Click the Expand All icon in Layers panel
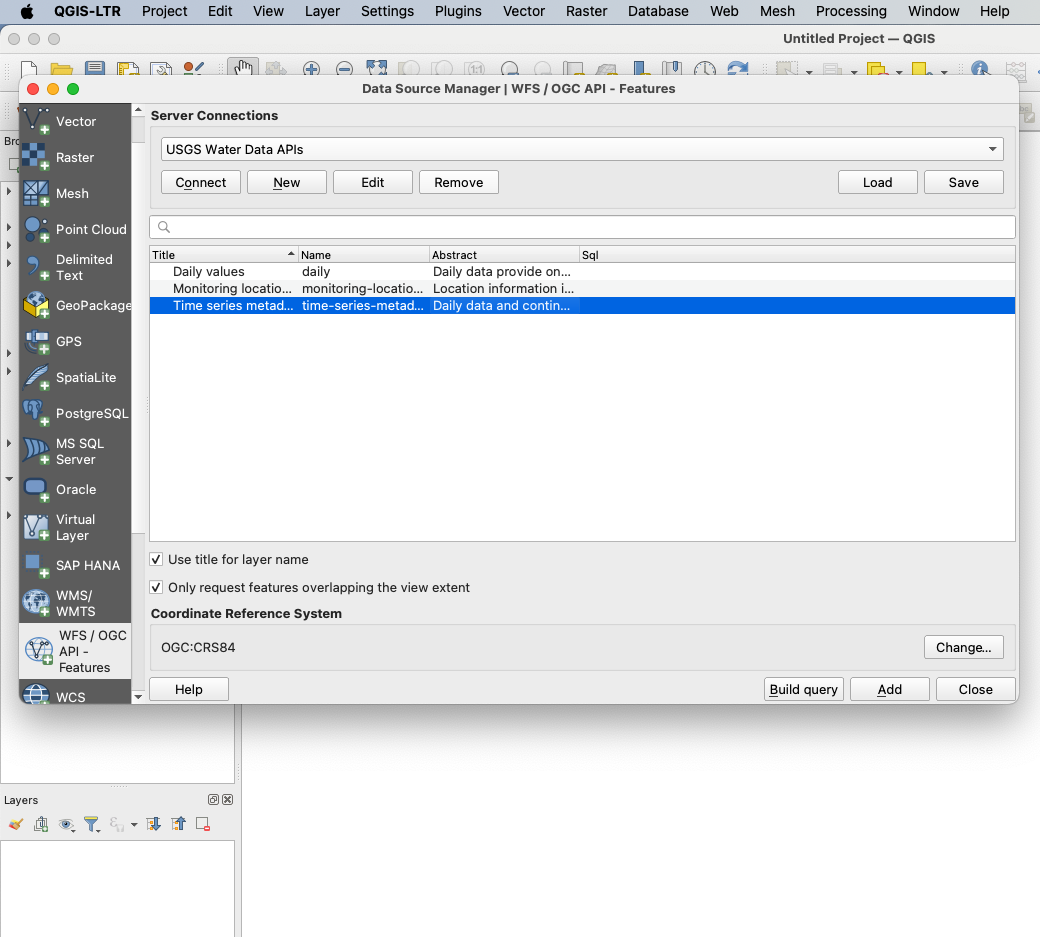This screenshot has width=1040, height=937. coord(154,824)
